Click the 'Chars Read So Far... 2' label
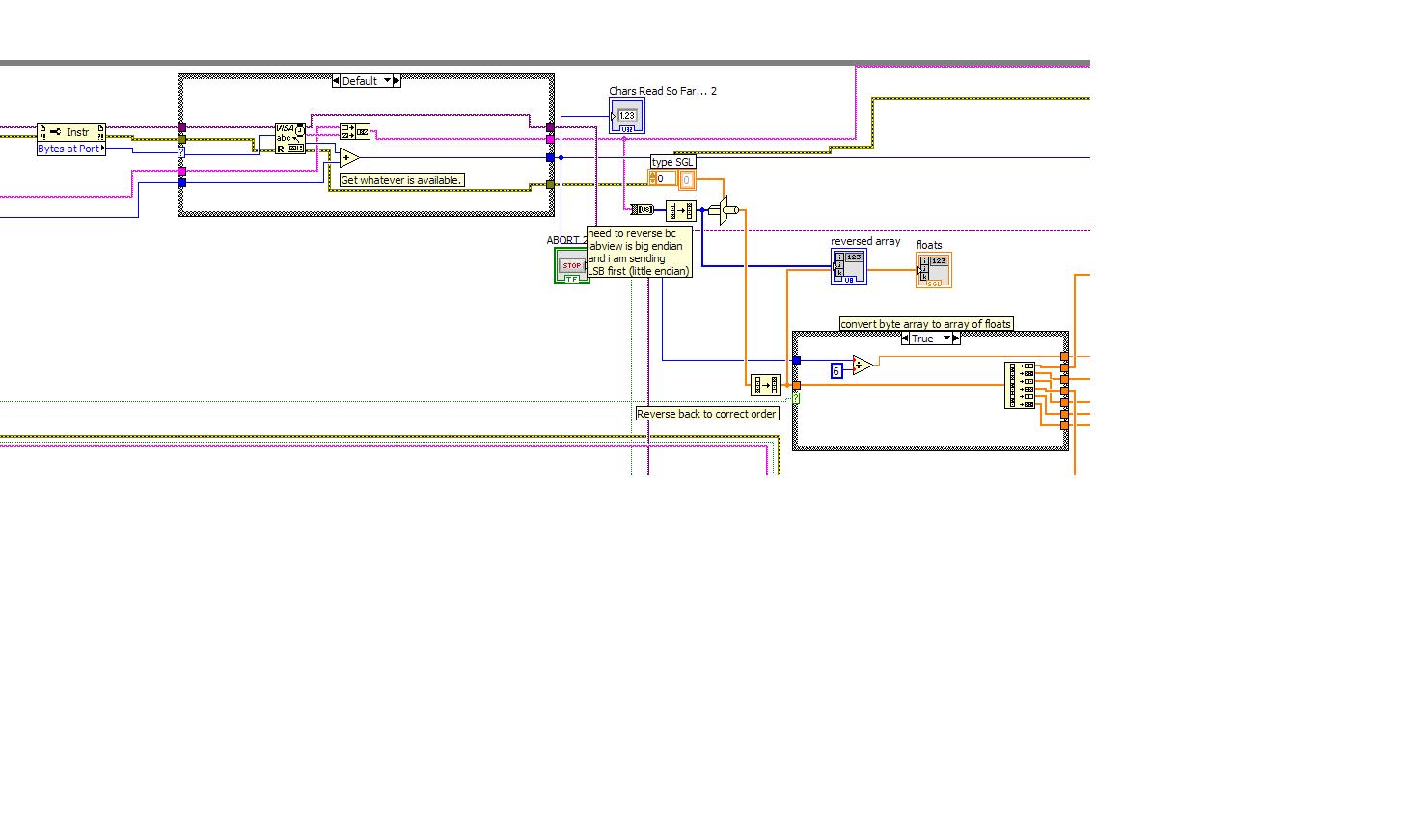 [663, 91]
